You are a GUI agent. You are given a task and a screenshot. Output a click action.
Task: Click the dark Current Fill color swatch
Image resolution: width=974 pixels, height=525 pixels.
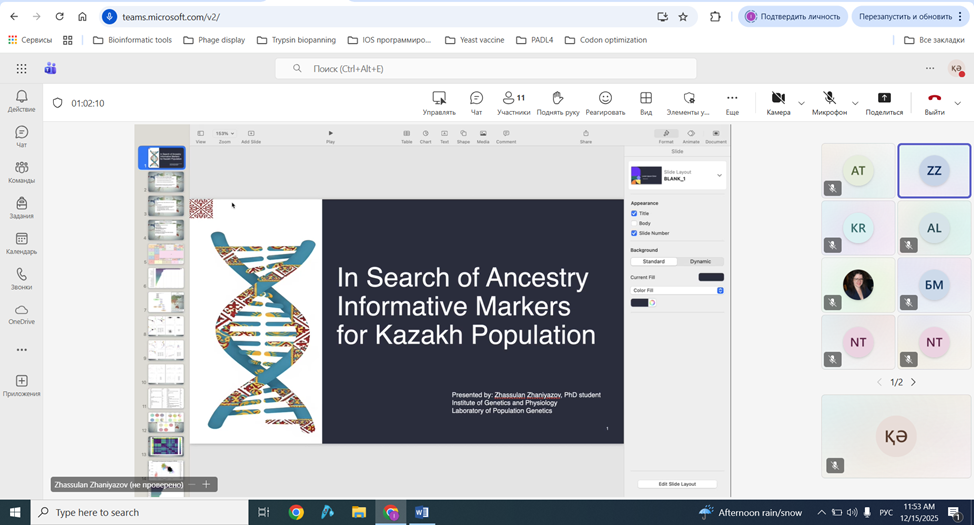711,277
